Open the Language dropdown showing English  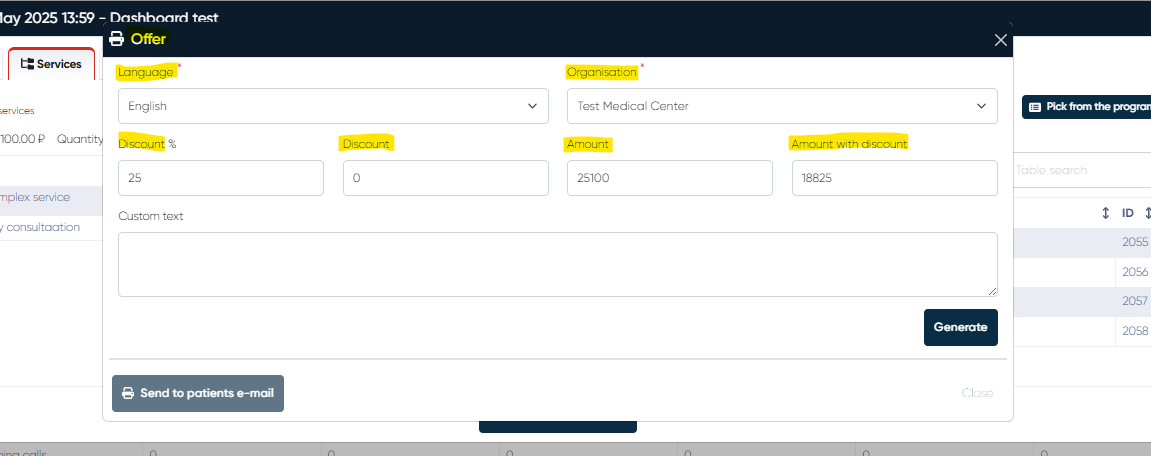[333, 106]
